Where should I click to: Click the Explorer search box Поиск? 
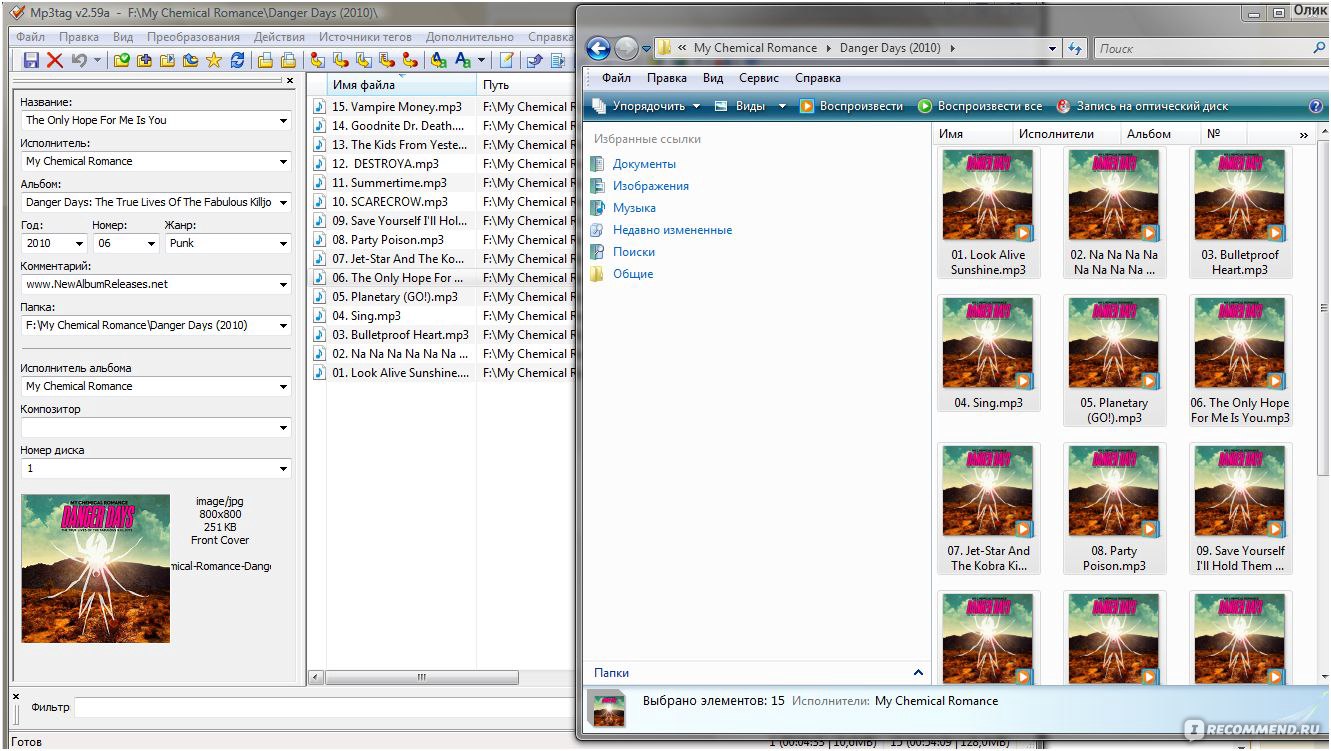click(1210, 48)
